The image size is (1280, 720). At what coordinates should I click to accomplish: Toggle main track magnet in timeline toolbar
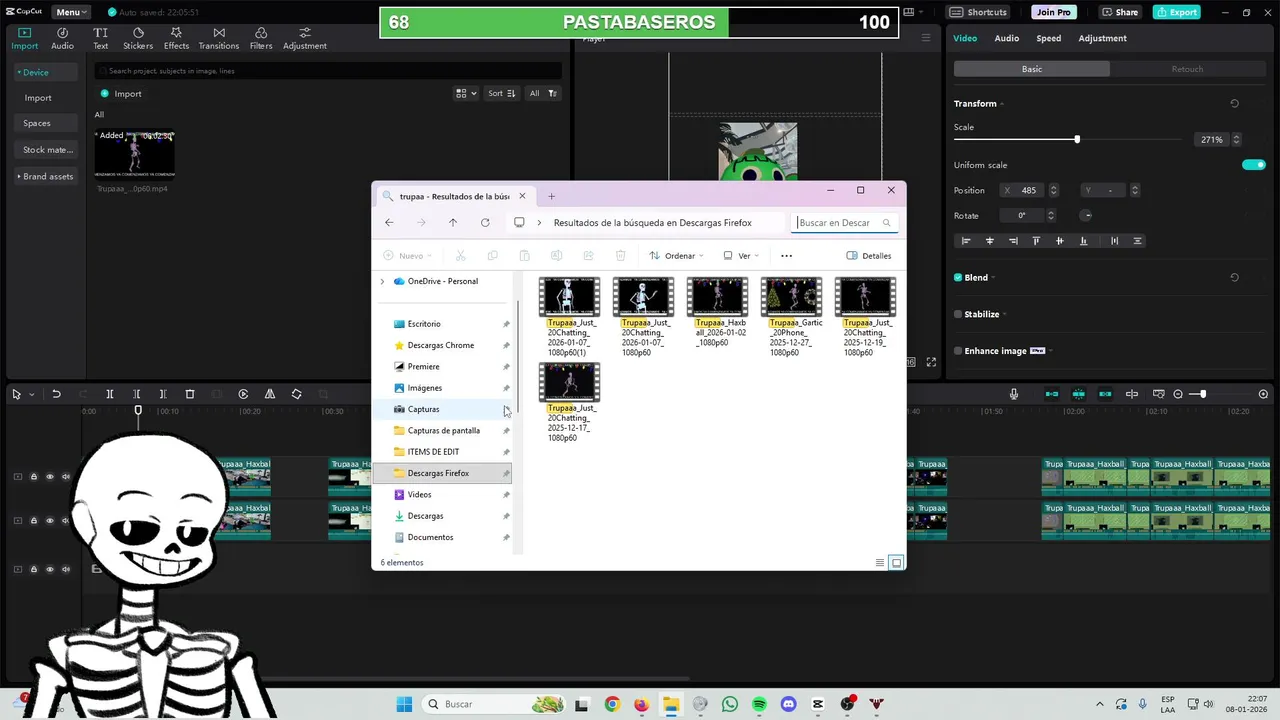click(1052, 394)
